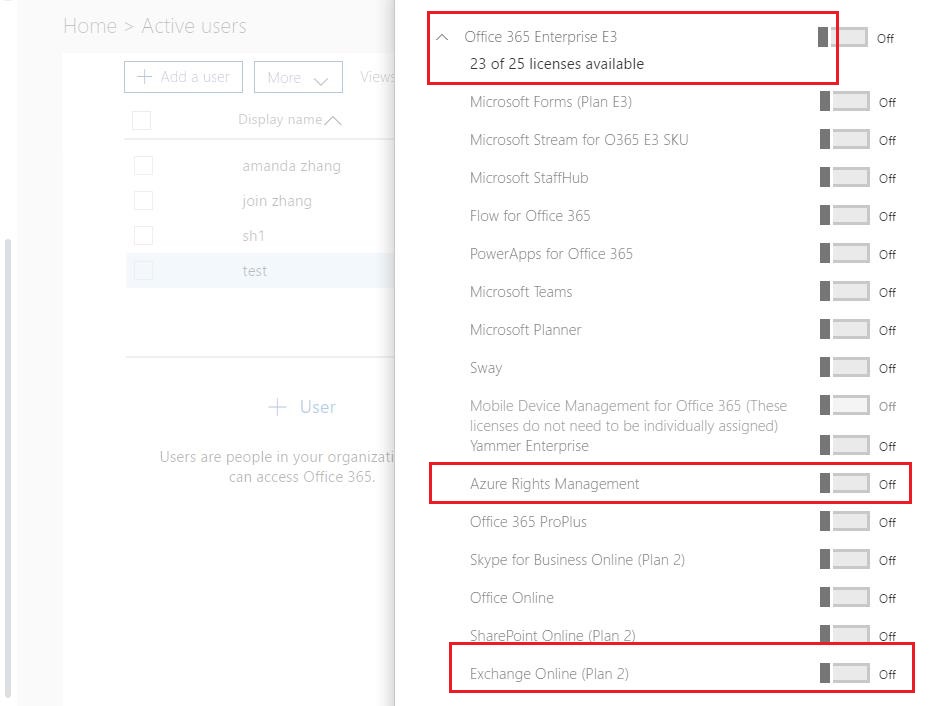Click the Yammer Enterprise label
The width and height of the screenshot is (929, 706).
[x=529, y=446]
